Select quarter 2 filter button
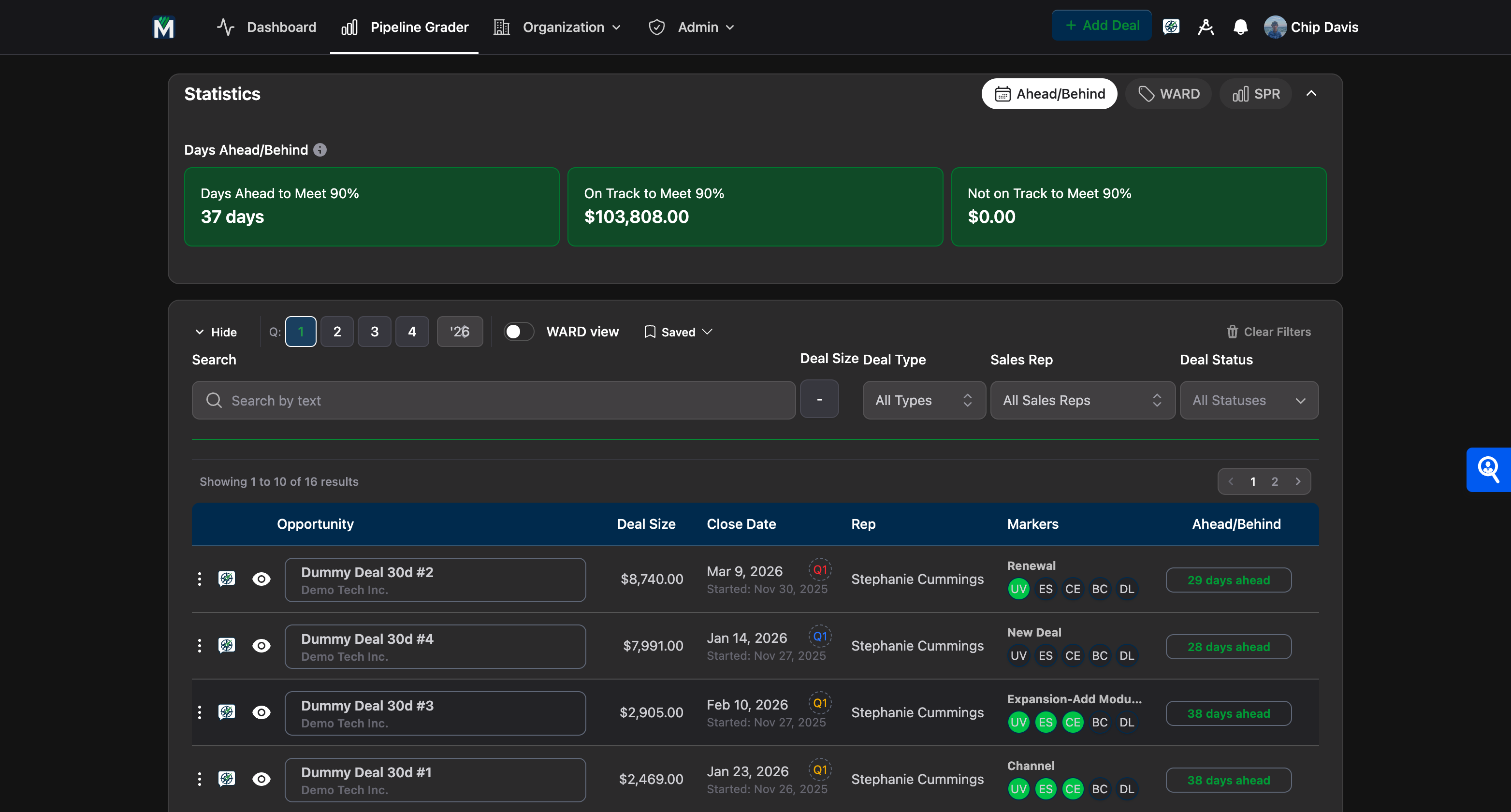This screenshot has width=1511, height=812. (x=337, y=332)
